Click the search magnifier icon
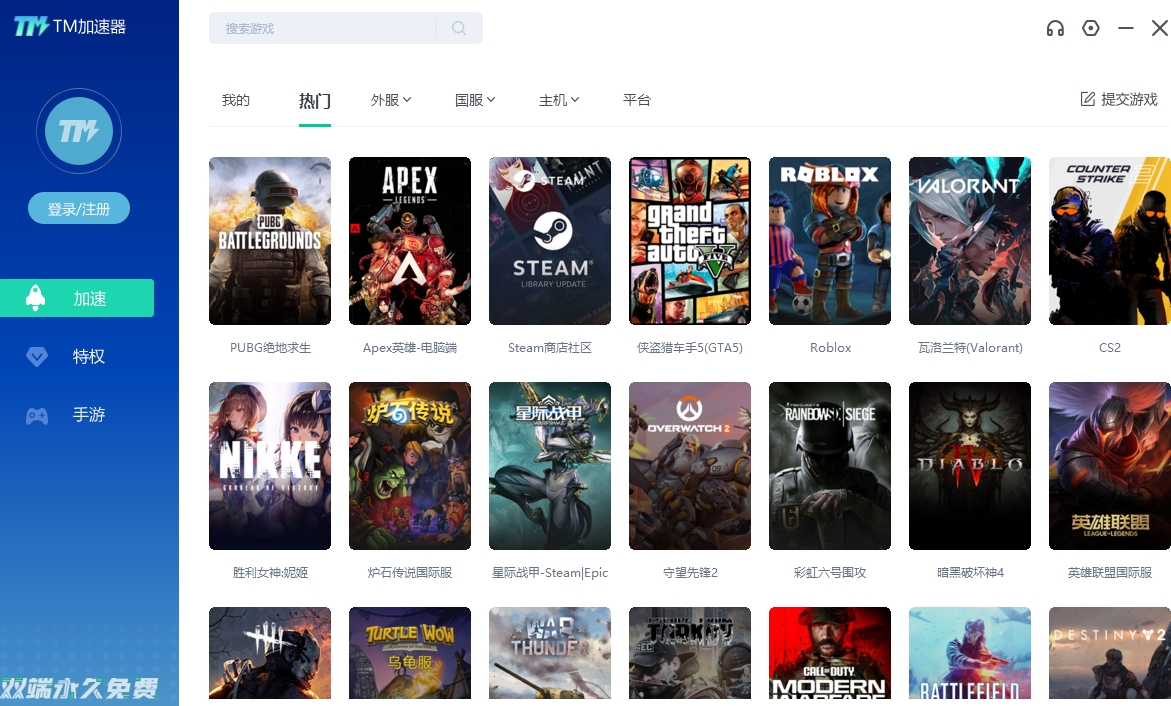1171x706 pixels. point(459,28)
